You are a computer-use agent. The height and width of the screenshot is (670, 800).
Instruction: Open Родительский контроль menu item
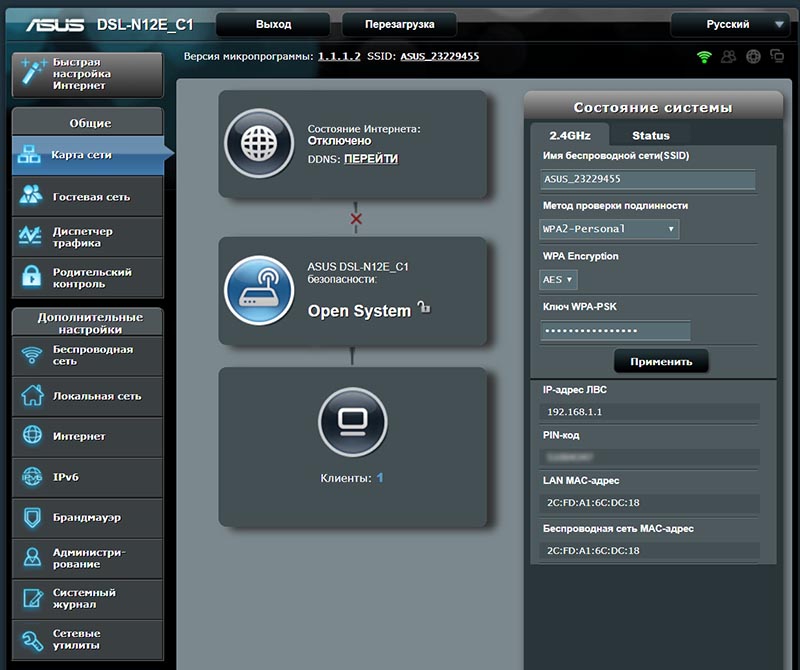(x=88, y=278)
